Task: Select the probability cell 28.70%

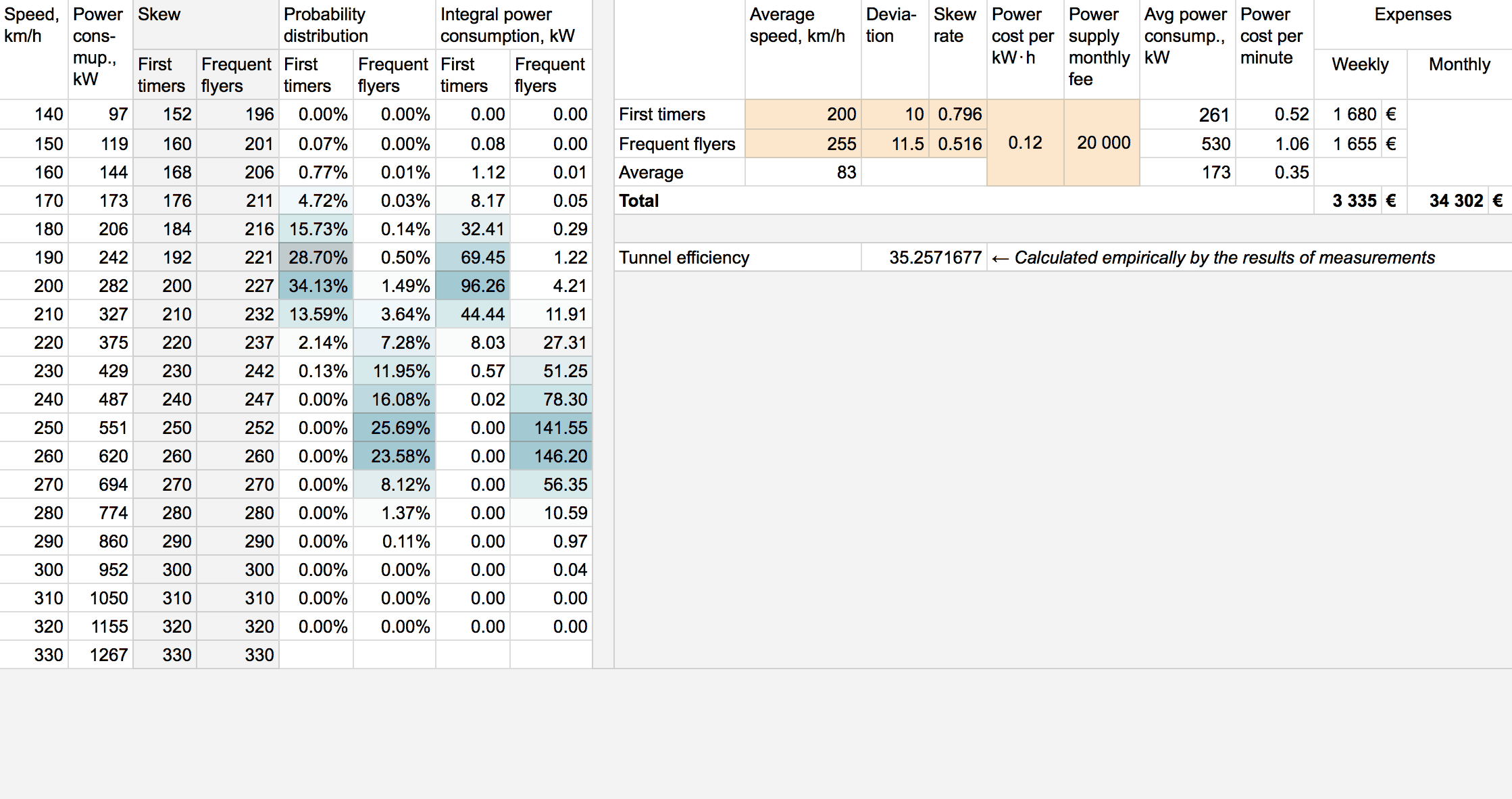Action: tap(316, 258)
